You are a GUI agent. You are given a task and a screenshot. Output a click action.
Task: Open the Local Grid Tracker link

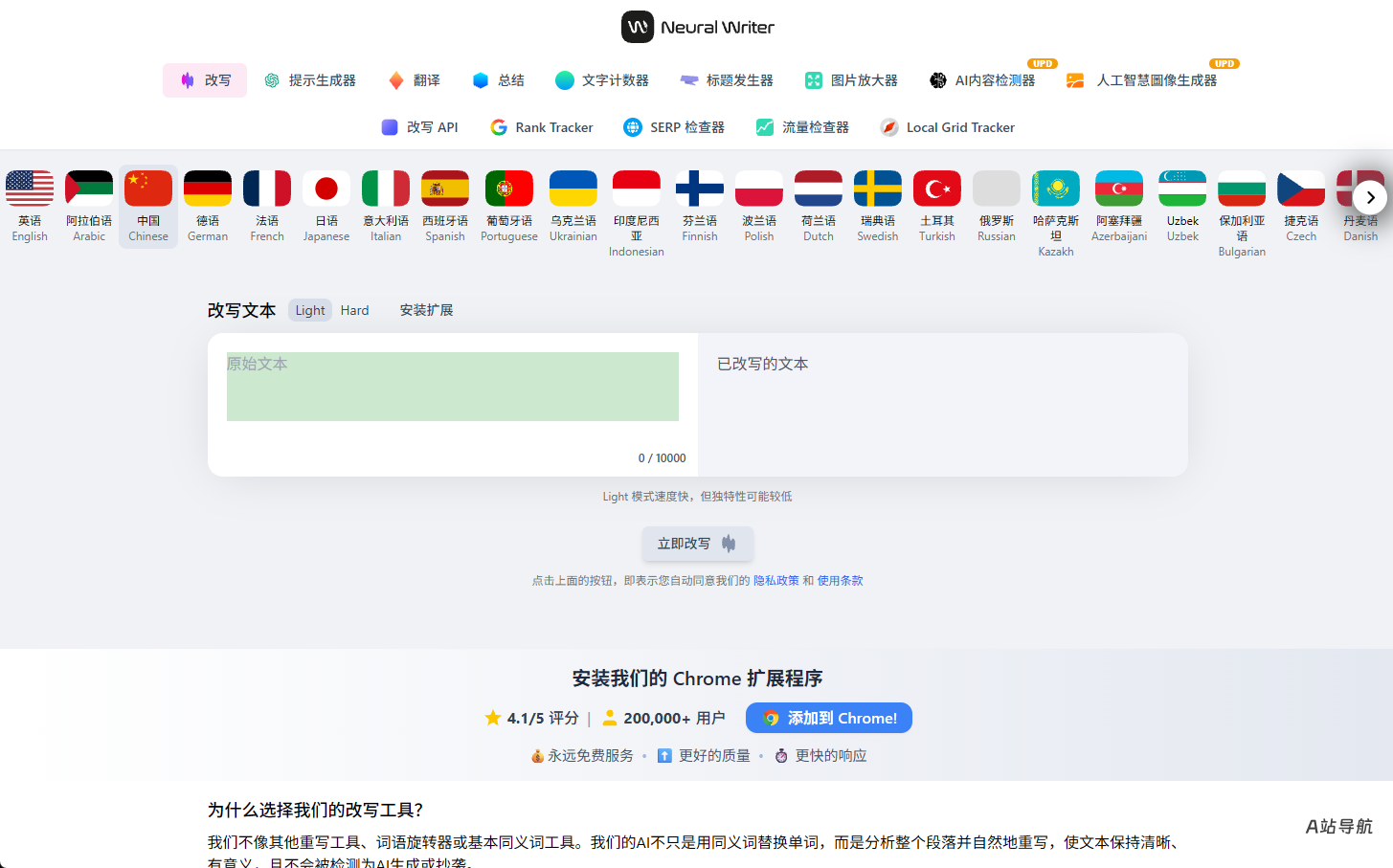[x=948, y=127]
